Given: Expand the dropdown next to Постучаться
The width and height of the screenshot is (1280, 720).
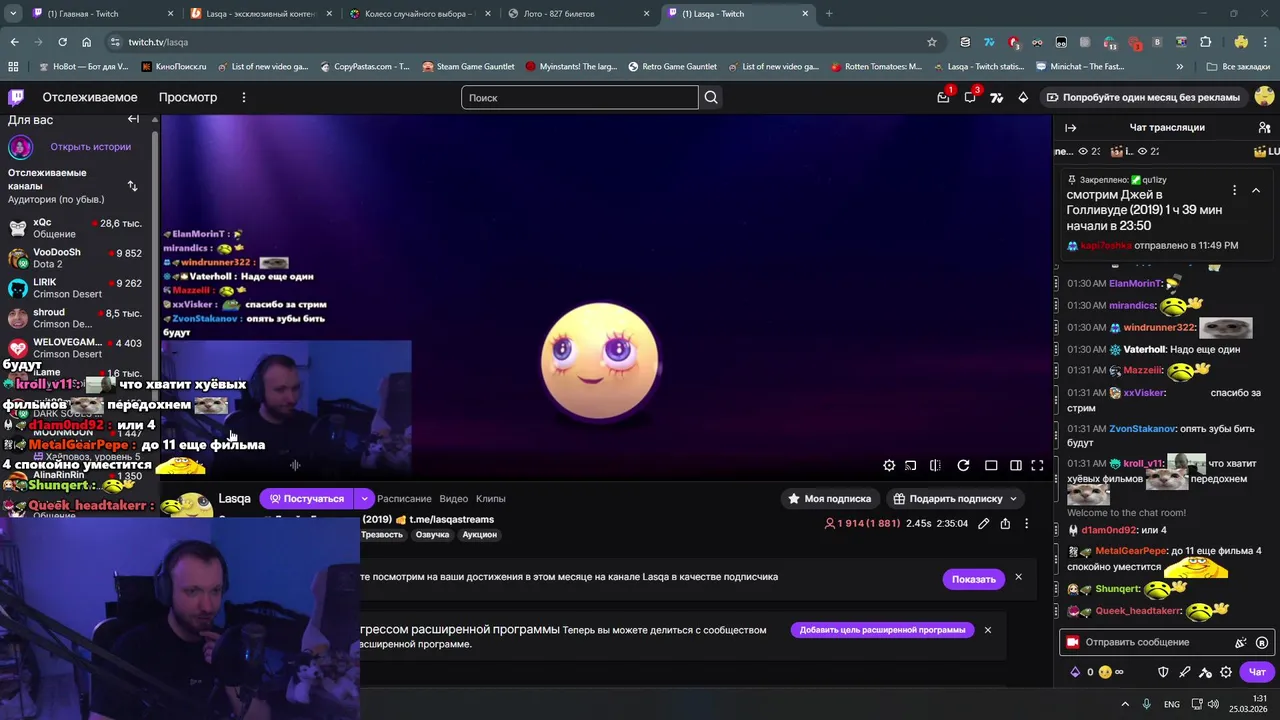Looking at the screenshot, I should 365,499.
